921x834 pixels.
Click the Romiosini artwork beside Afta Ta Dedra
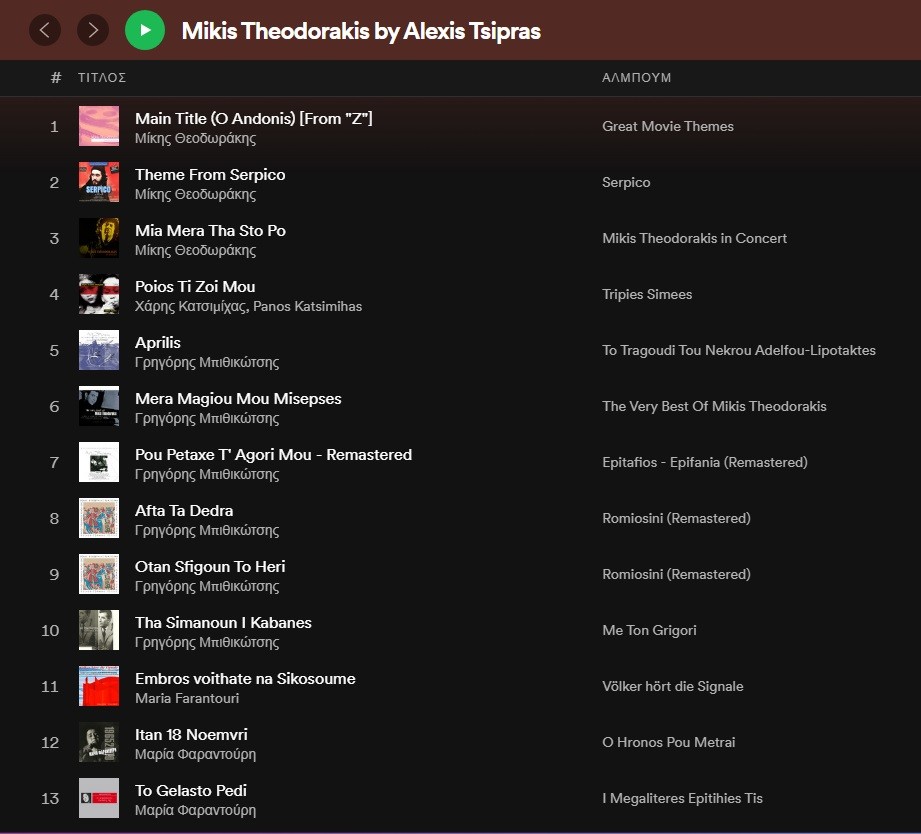point(99,518)
